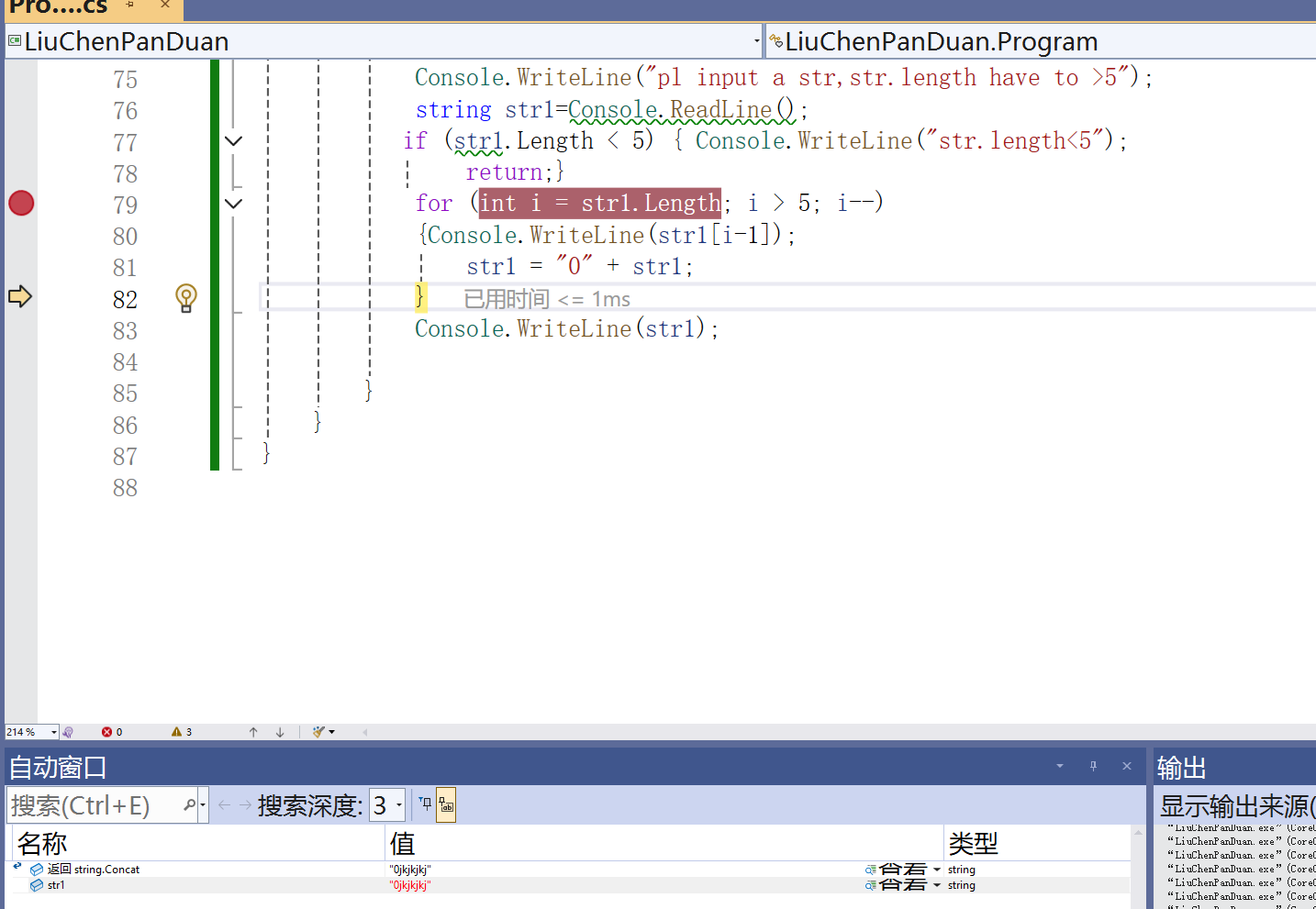
Task: Toggle the highlighted value-display button in Autos toolbar
Action: coord(446,805)
